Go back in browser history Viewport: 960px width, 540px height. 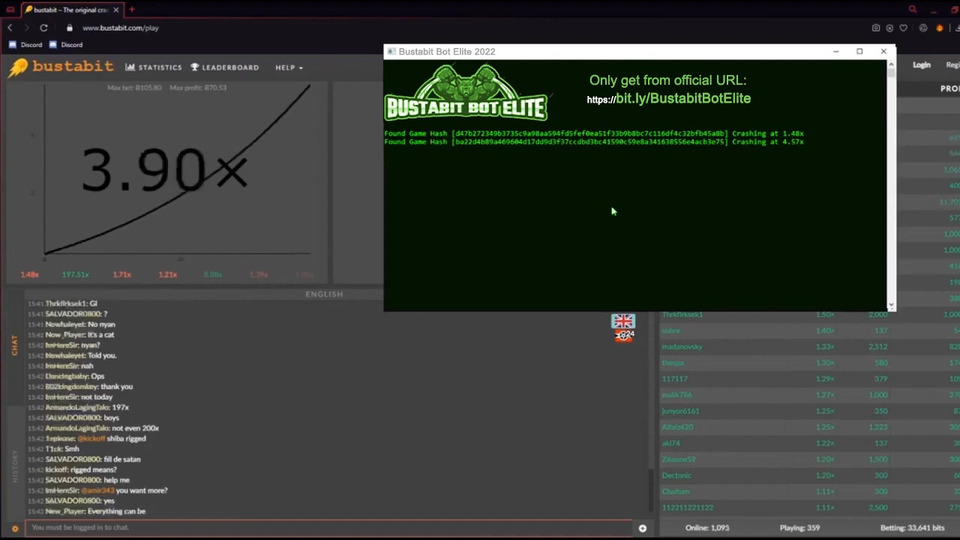tap(10, 28)
